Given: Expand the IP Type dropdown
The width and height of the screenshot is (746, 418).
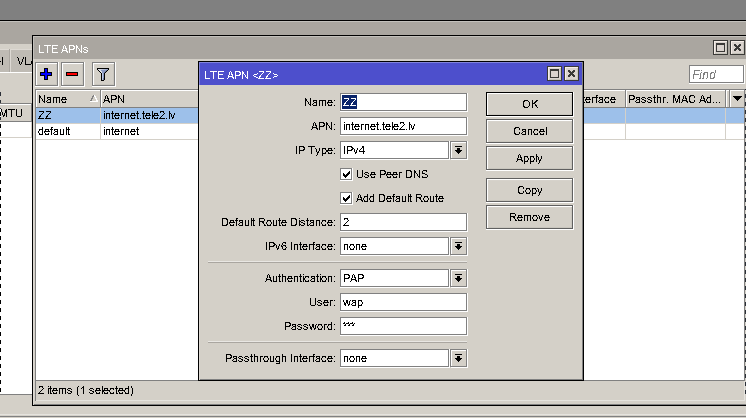Looking at the screenshot, I should 458,150.
